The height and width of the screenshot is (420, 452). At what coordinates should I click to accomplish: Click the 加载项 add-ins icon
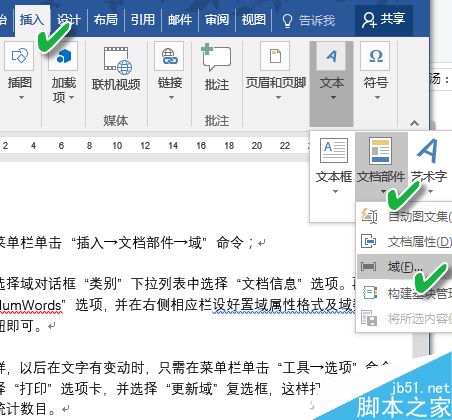[63, 56]
